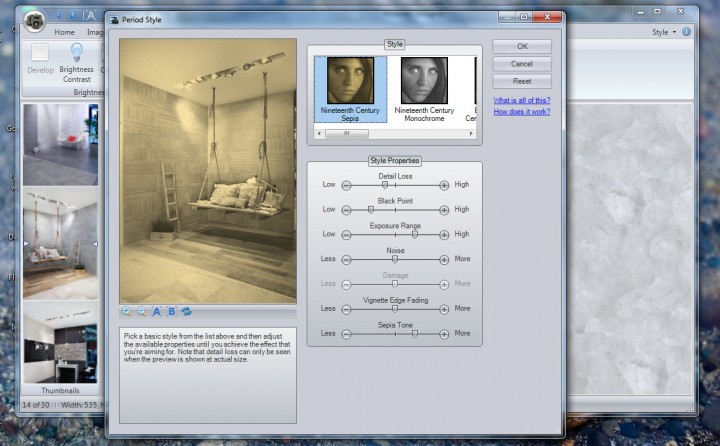Click the Vignette Edge Fading slider handle
This screenshot has width=720, height=446.
click(x=394, y=309)
